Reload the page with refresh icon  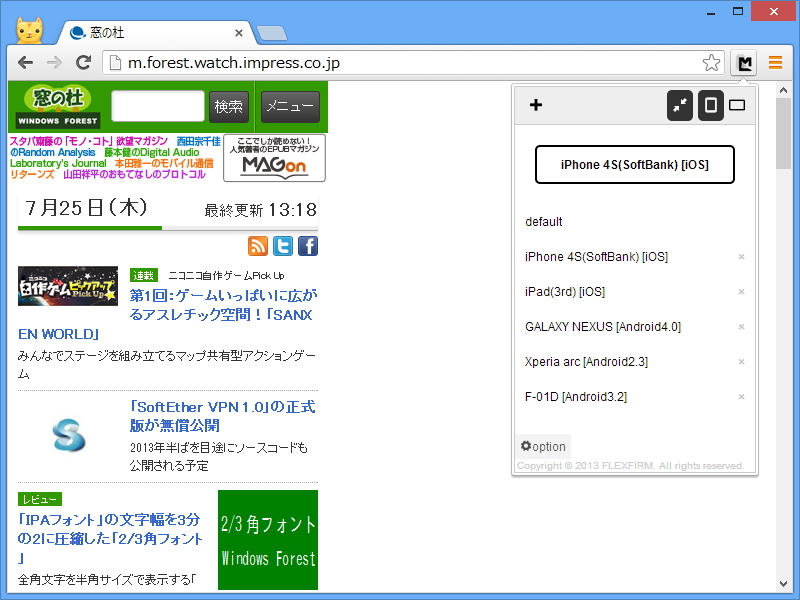pyautogui.click(x=84, y=62)
